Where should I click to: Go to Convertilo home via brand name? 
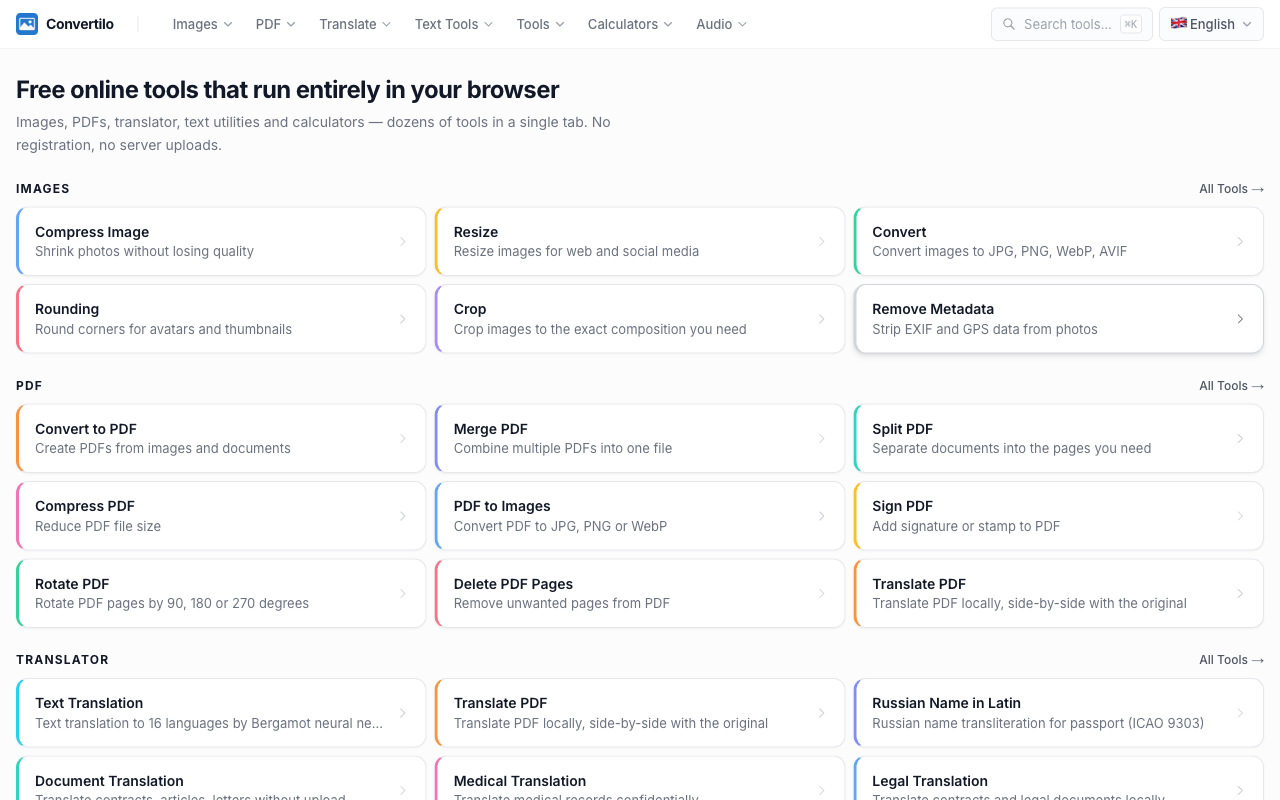80,24
